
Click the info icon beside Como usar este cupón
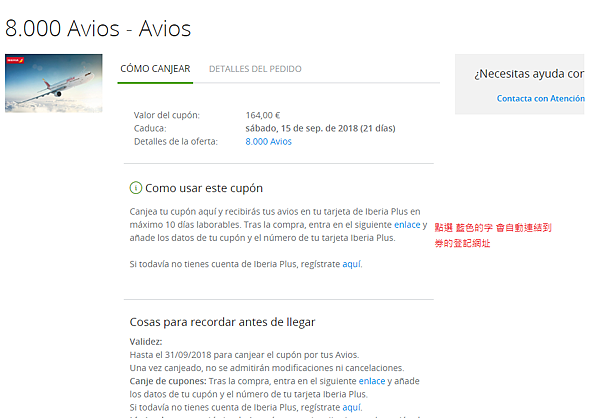click(x=136, y=188)
